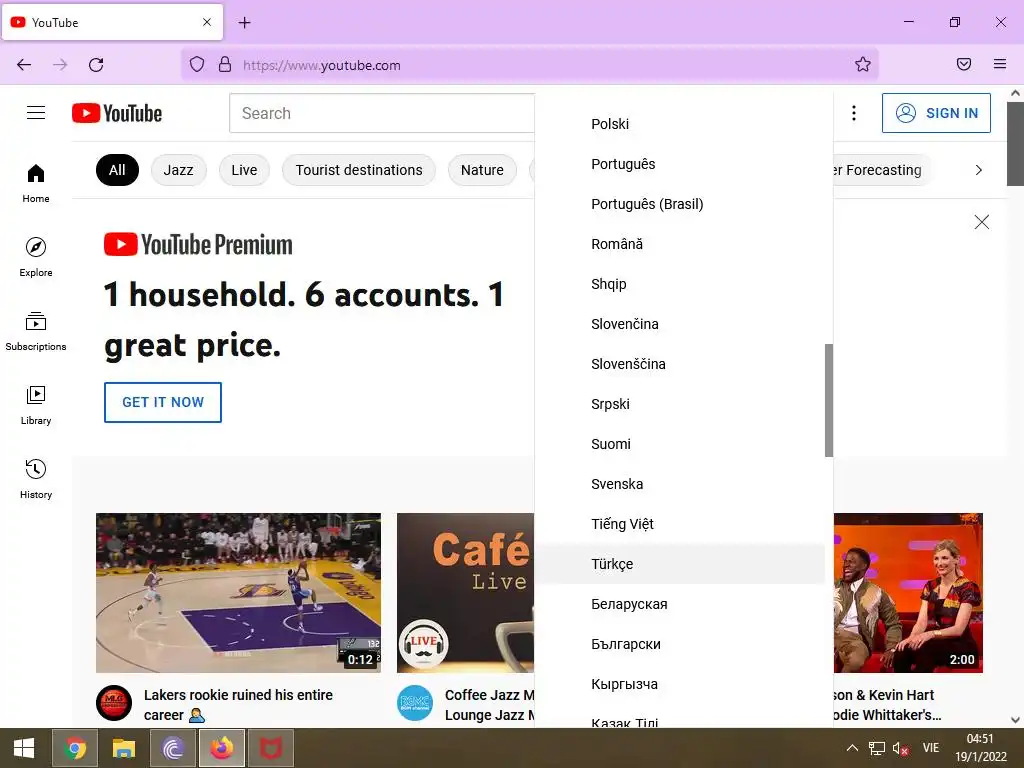Viewport: 1024px width, 768px height.
Task: Choose Português (Brasil) language
Action: click(x=680, y=204)
